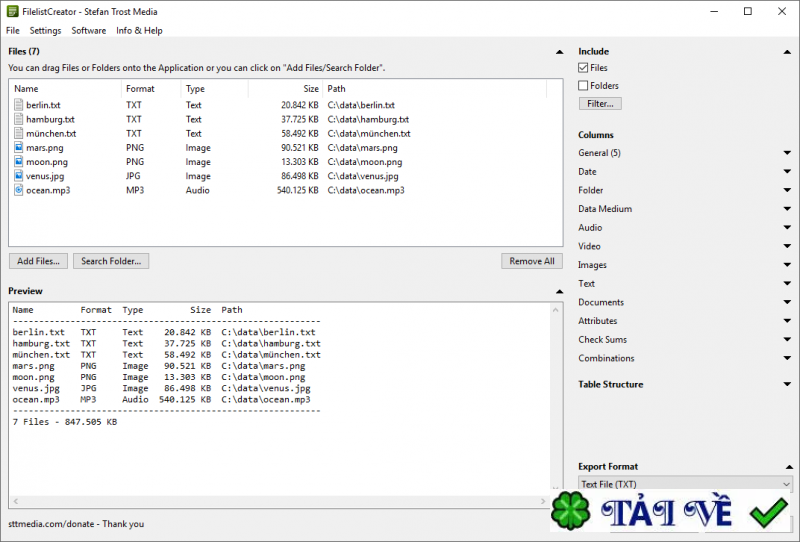This screenshot has width=800, height=542.
Task: Sort file list by Name column
Action: coord(65,88)
